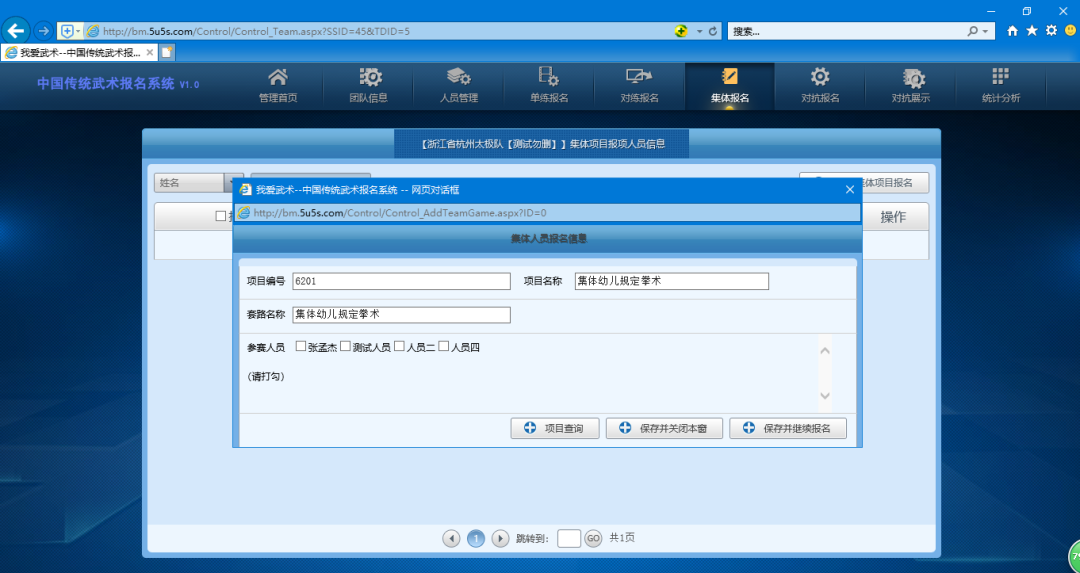Open the browser search box dropdown arrow
This screenshot has width=1080, height=573.
pos(988,31)
